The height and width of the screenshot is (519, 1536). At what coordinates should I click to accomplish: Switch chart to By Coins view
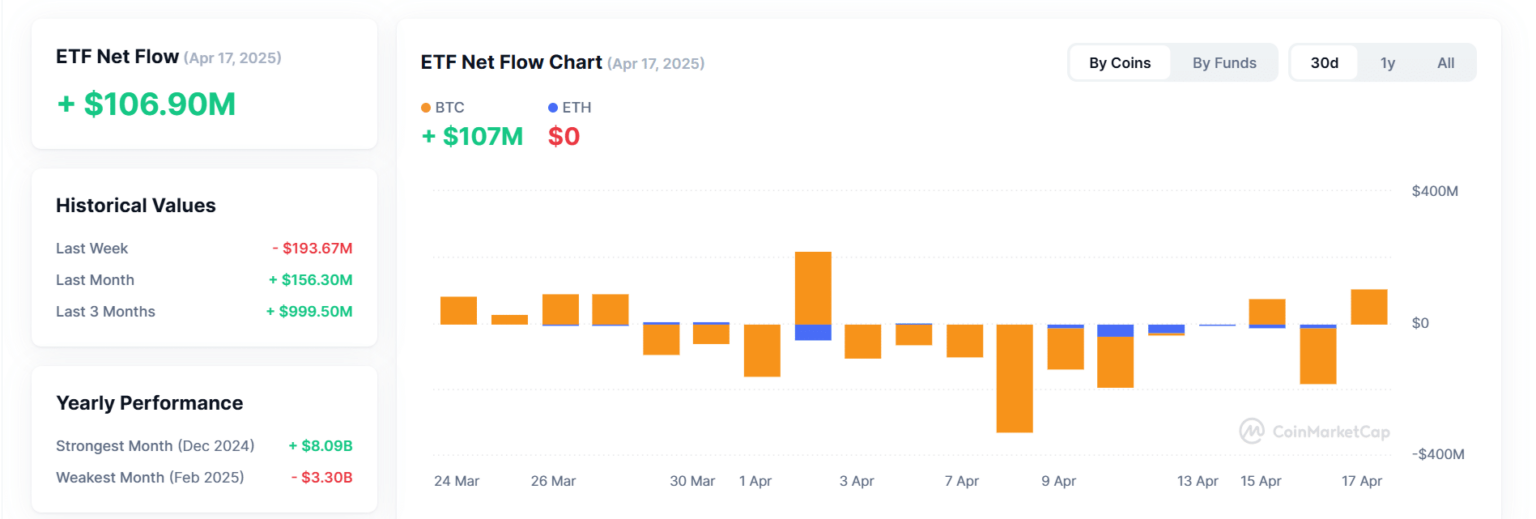pyautogui.click(x=1120, y=63)
